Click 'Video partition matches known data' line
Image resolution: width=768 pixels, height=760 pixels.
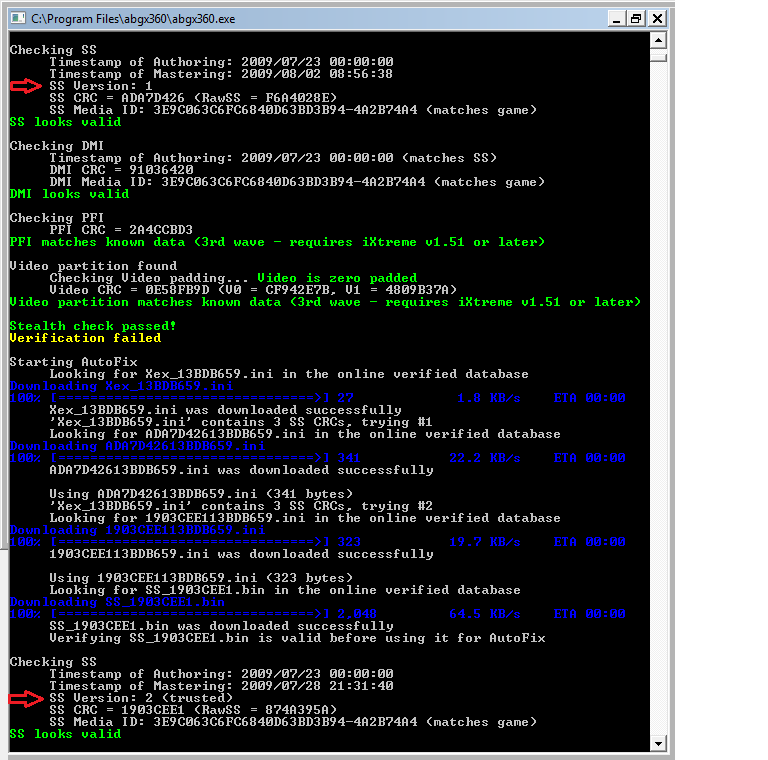point(325,302)
